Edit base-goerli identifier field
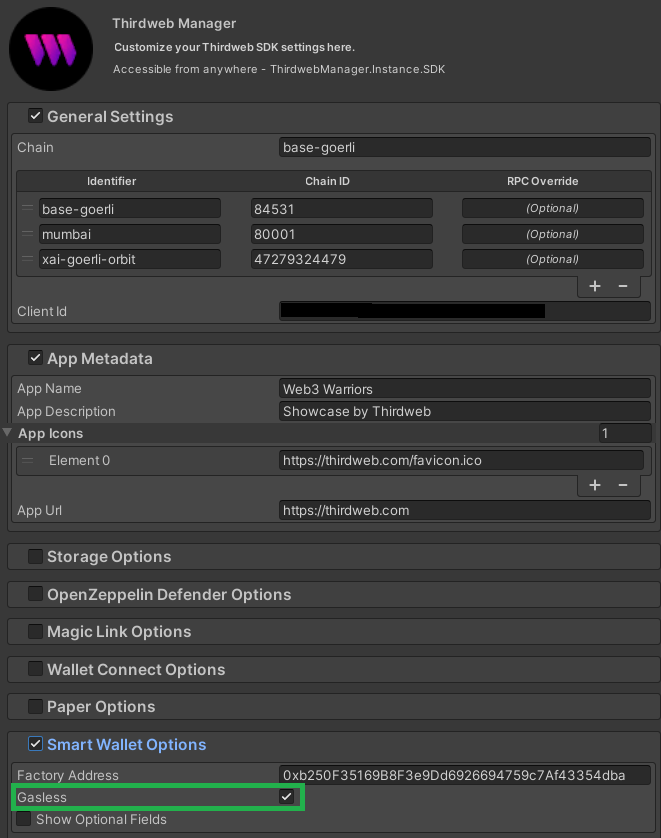This screenshot has width=661, height=838. [x=129, y=208]
